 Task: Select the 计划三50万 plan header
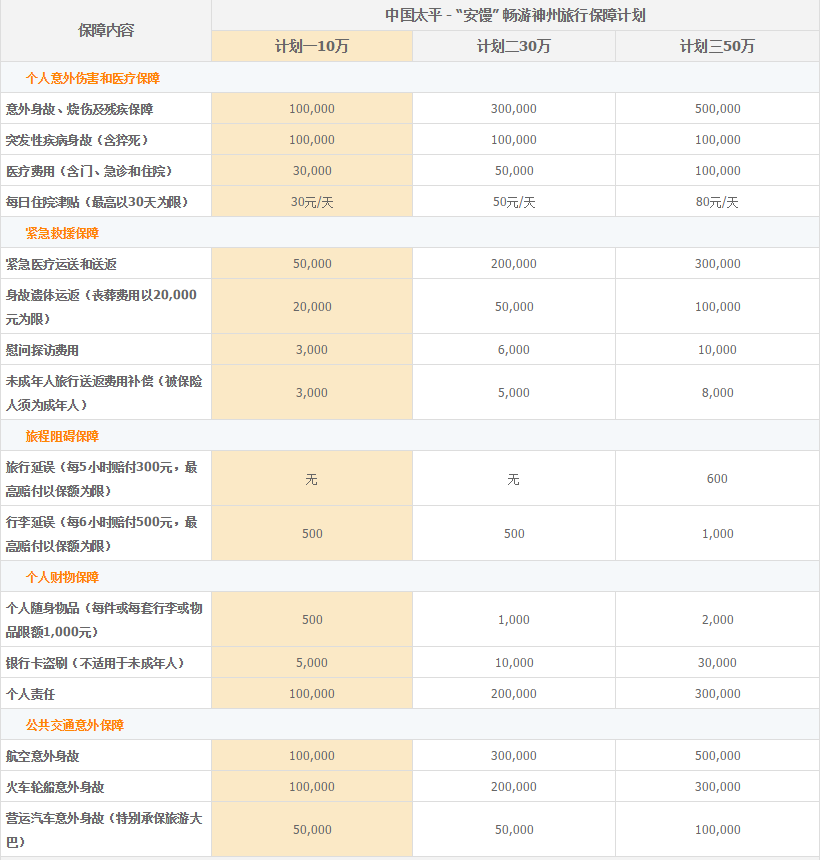point(717,46)
